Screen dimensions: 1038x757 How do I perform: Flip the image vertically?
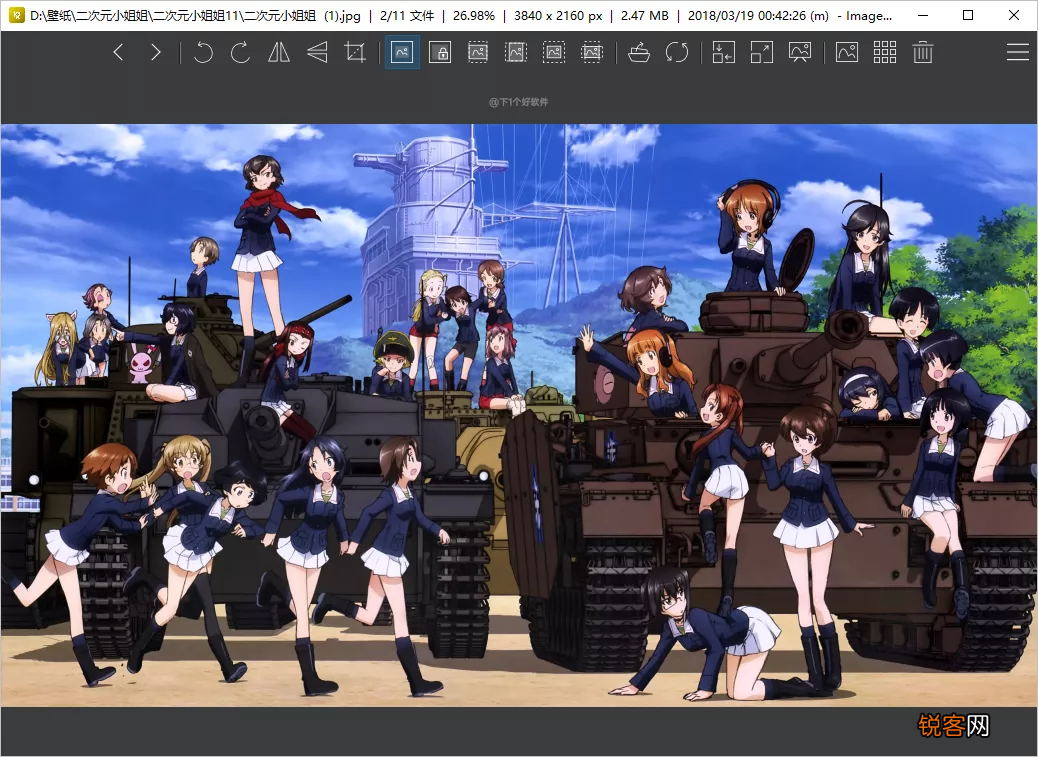coord(317,52)
